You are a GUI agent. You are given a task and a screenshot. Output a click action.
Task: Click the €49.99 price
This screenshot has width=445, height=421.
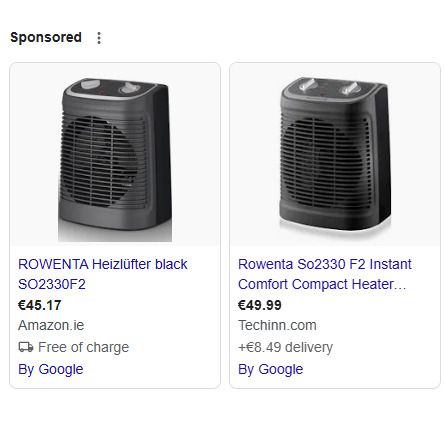[x=260, y=305]
